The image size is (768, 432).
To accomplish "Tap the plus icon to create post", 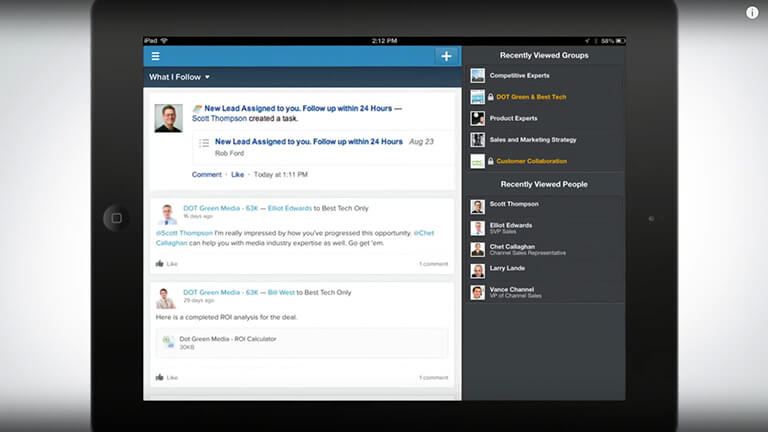I will click(446, 56).
